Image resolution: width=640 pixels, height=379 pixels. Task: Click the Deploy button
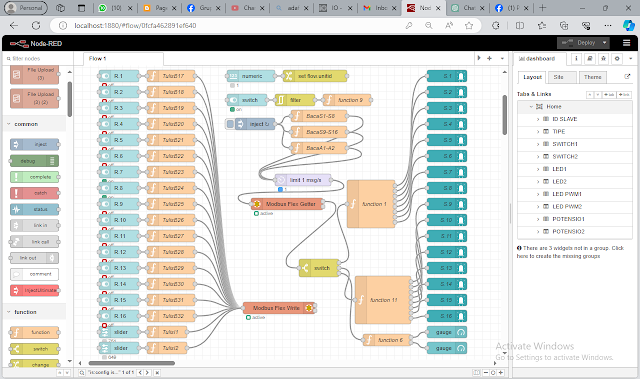pos(579,43)
